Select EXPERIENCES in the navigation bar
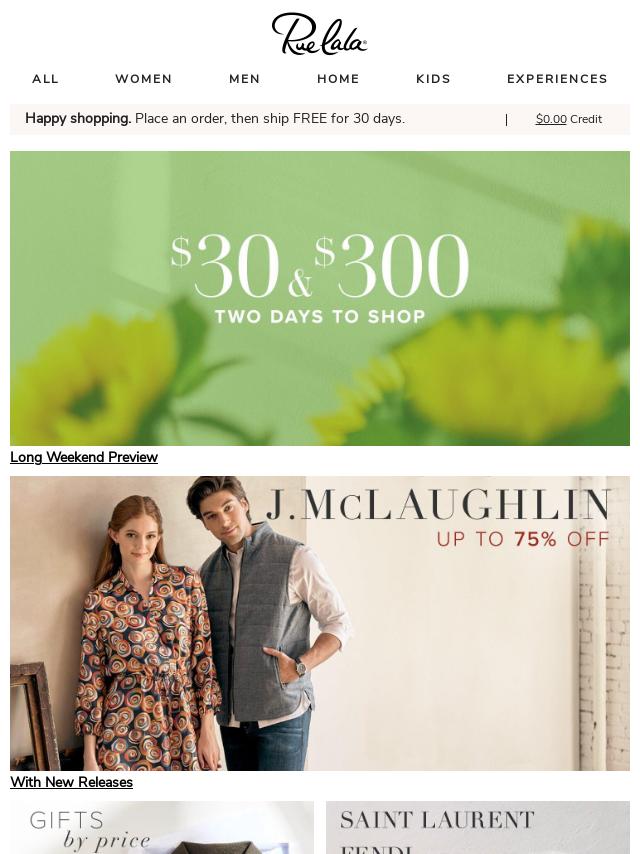The width and height of the screenshot is (640, 854). (557, 79)
